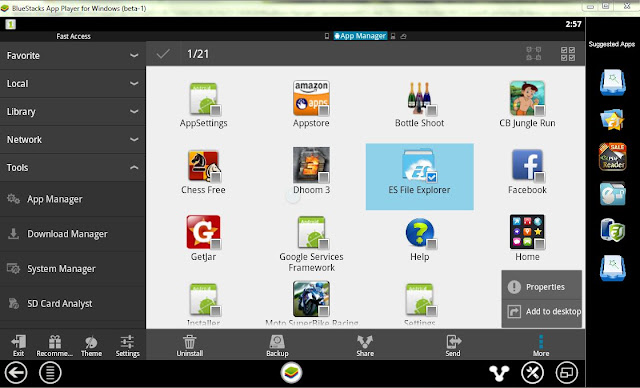
Task: Tick the Appstore checkbox
Action: (x=324, y=110)
